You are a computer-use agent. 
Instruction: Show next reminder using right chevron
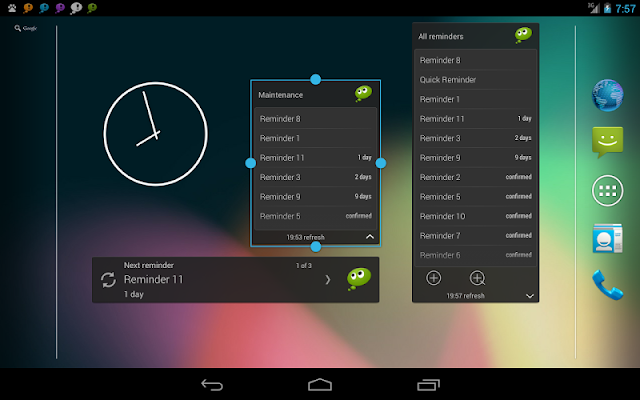click(x=328, y=280)
